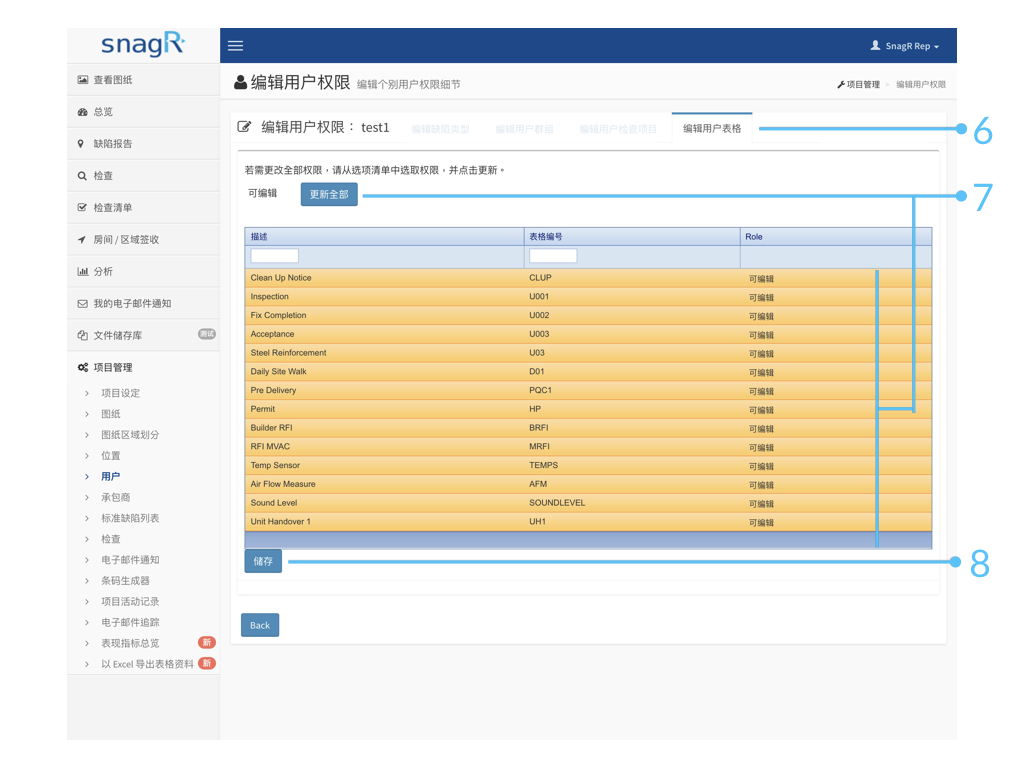This screenshot has width=1024, height=768.
Task: Click the 描述 filter input field
Action: coord(274,256)
